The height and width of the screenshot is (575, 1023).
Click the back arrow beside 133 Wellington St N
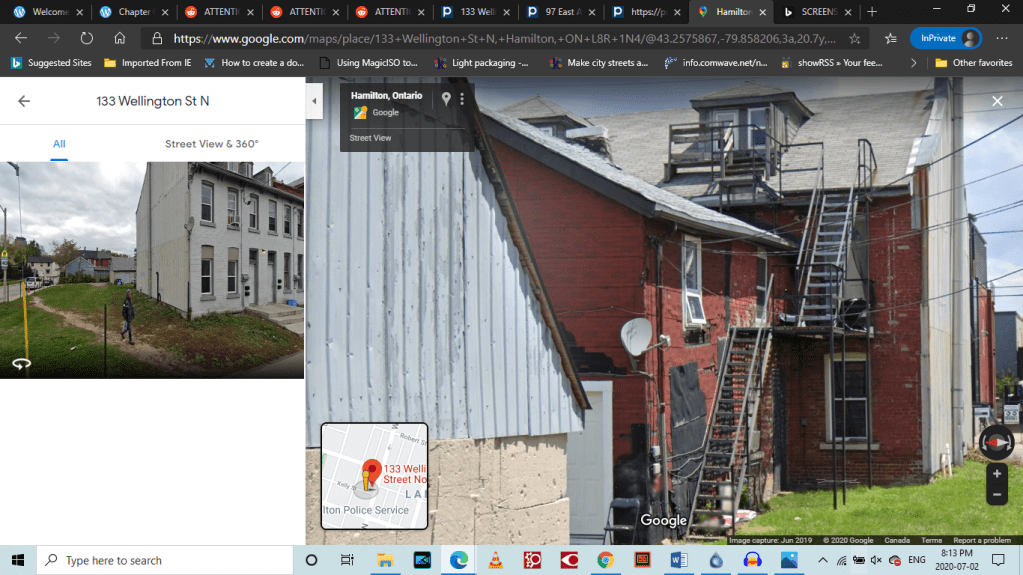[x=24, y=101]
